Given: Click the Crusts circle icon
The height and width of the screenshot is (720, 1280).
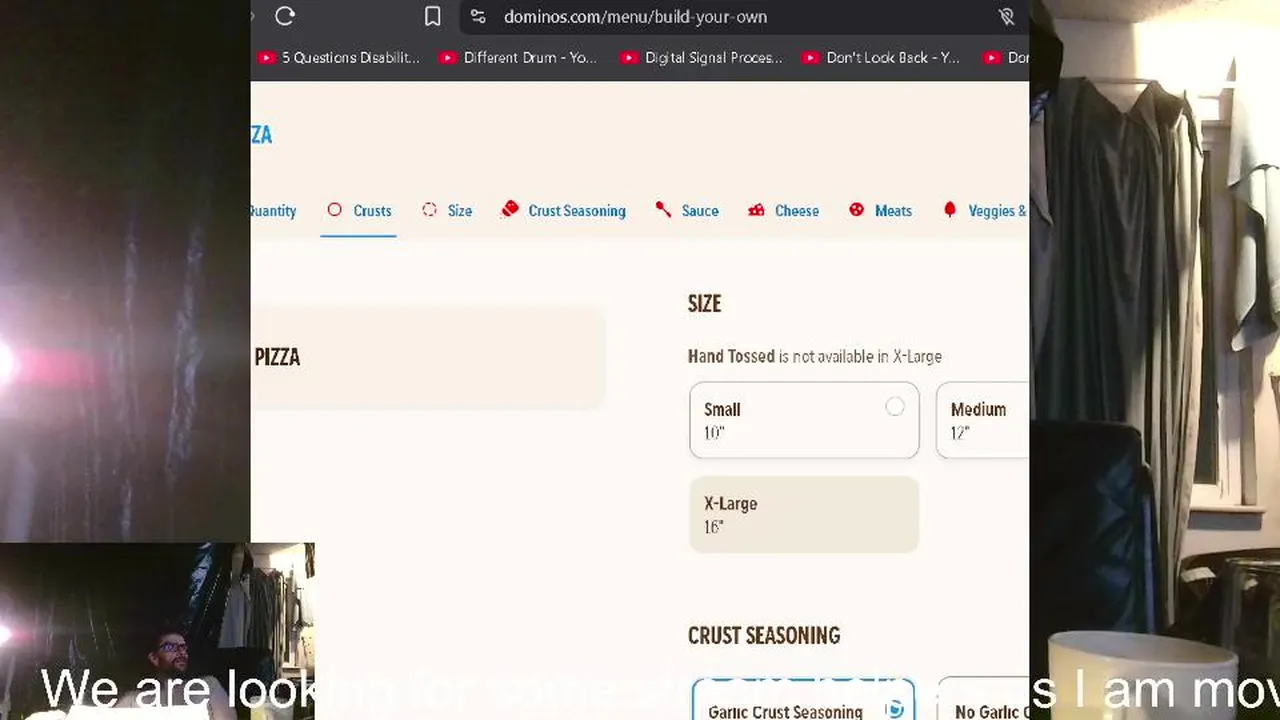Looking at the screenshot, I should click(x=334, y=210).
